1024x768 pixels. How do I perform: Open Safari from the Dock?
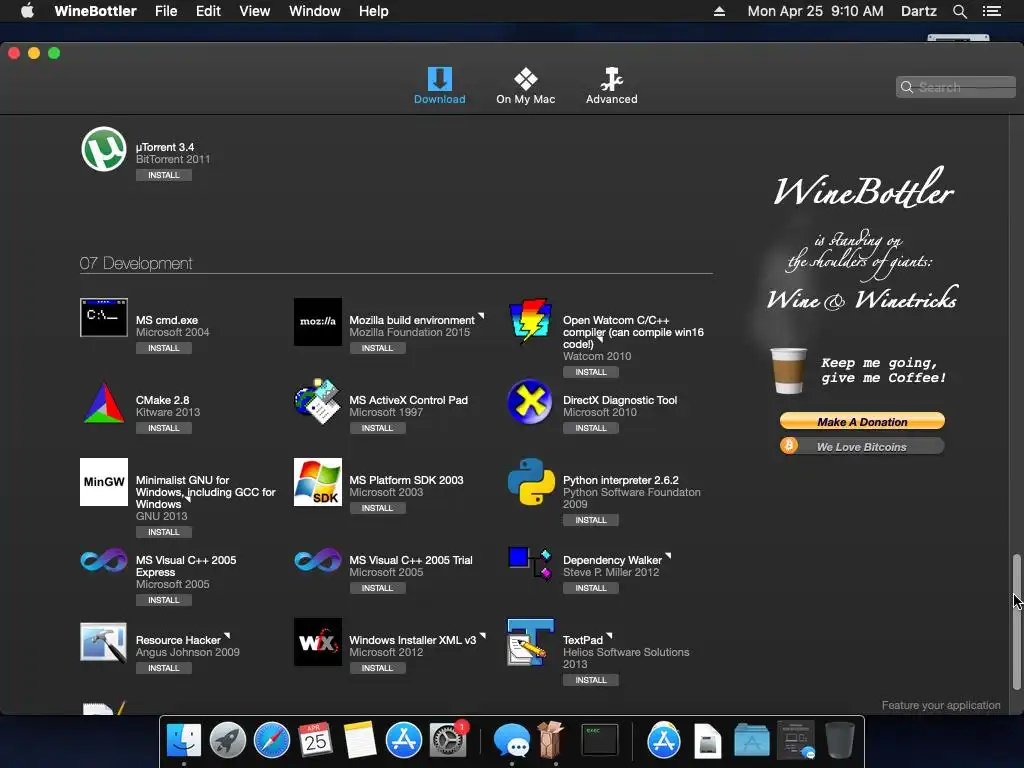coord(272,741)
